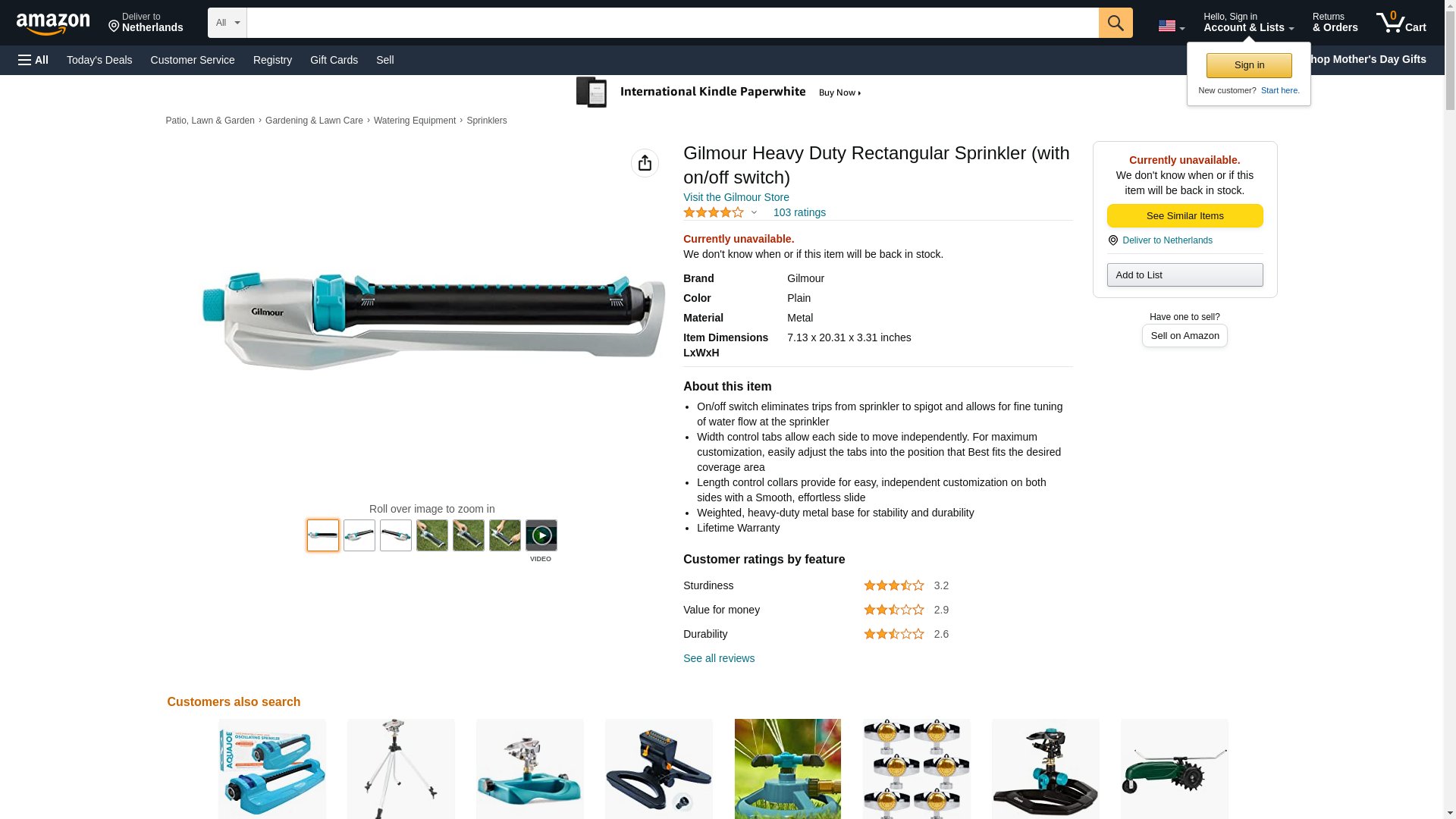Open the shopping cart
The width and height of the screenshot is (1456, 819).
(x=1401, y=23)
